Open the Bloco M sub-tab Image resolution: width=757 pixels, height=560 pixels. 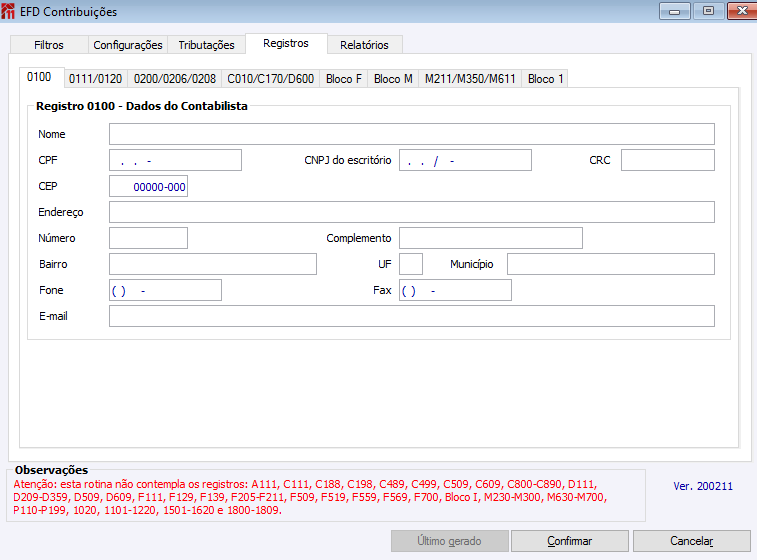393,79
